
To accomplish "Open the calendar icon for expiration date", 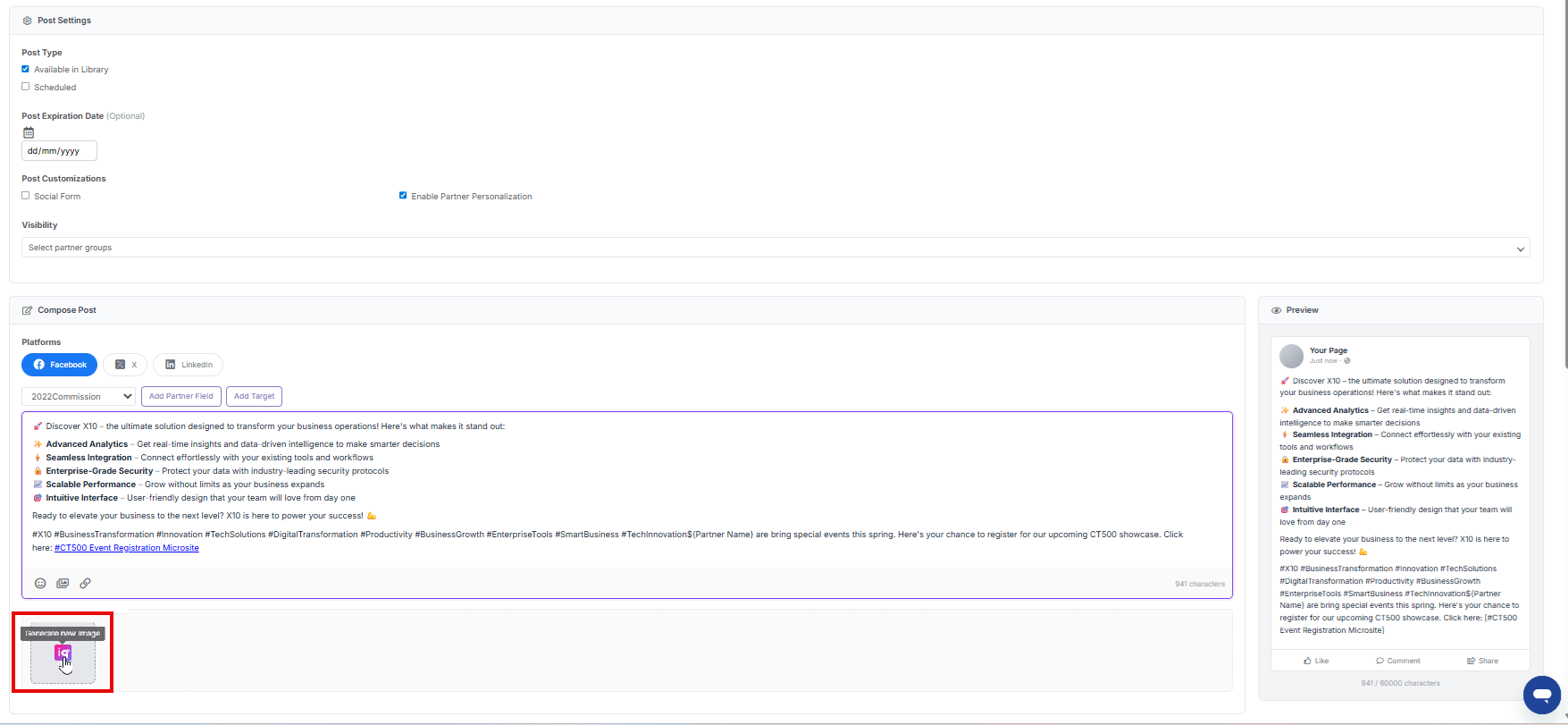I will [x=29, y=132].
